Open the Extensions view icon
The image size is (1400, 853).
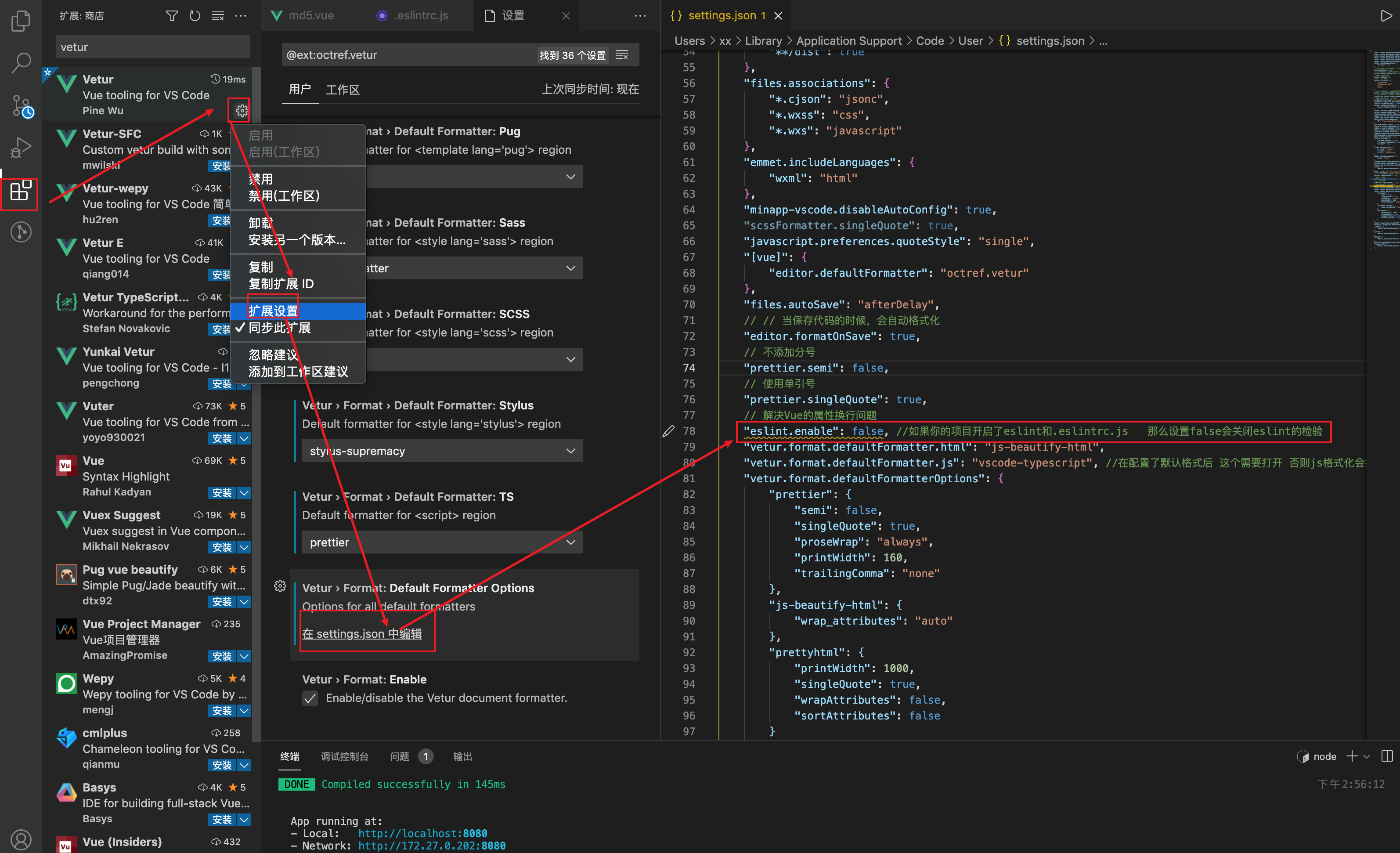pyautogui.click(x=21, y=190)
